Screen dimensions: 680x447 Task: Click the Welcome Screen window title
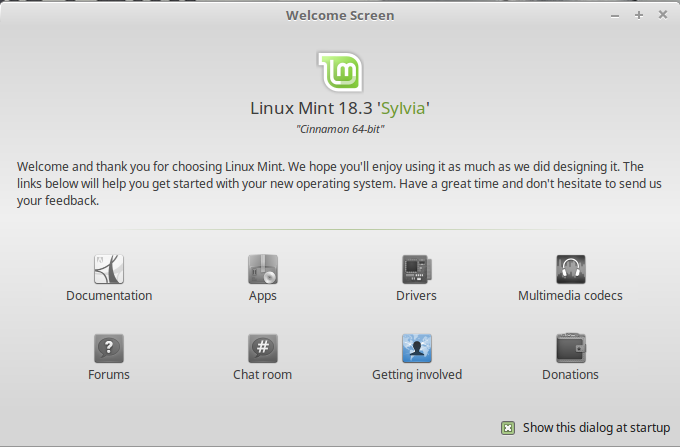[x=340, y=16]
